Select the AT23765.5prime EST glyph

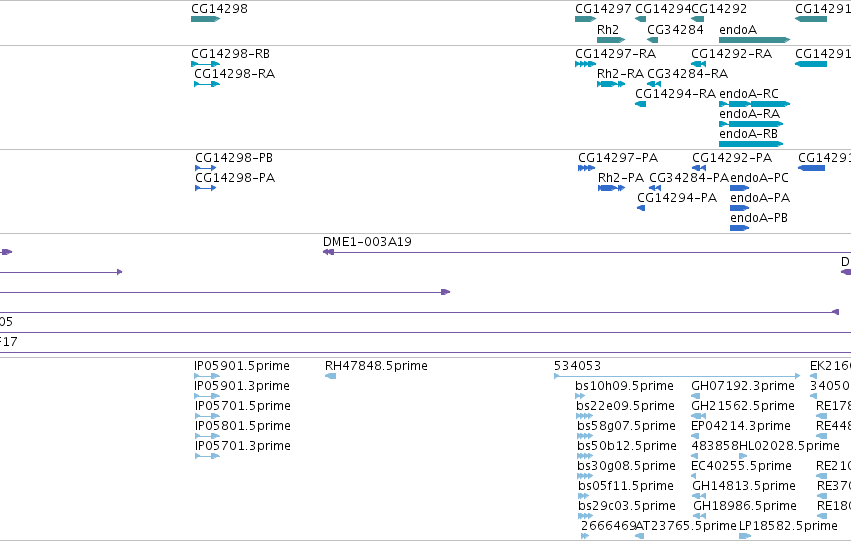639,536
